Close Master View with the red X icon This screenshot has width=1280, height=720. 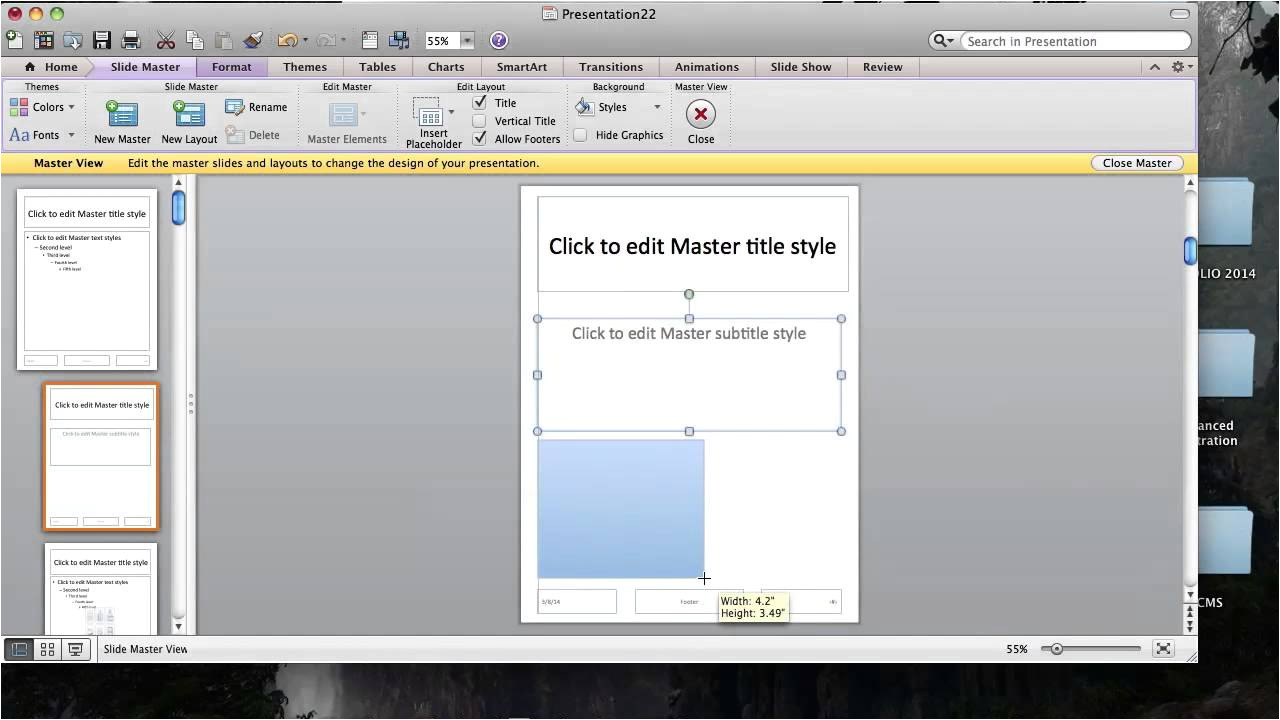[700, 114]
